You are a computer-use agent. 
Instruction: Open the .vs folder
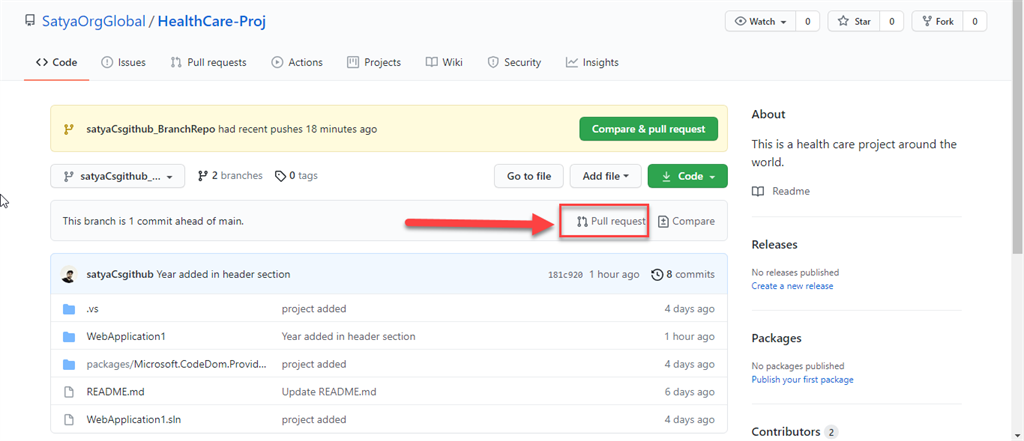[92, 309]
